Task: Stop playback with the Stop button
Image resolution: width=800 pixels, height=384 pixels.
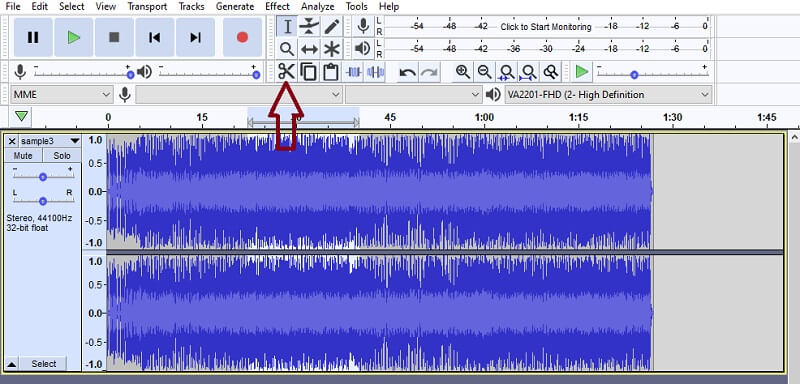Action: coord(114,37)
